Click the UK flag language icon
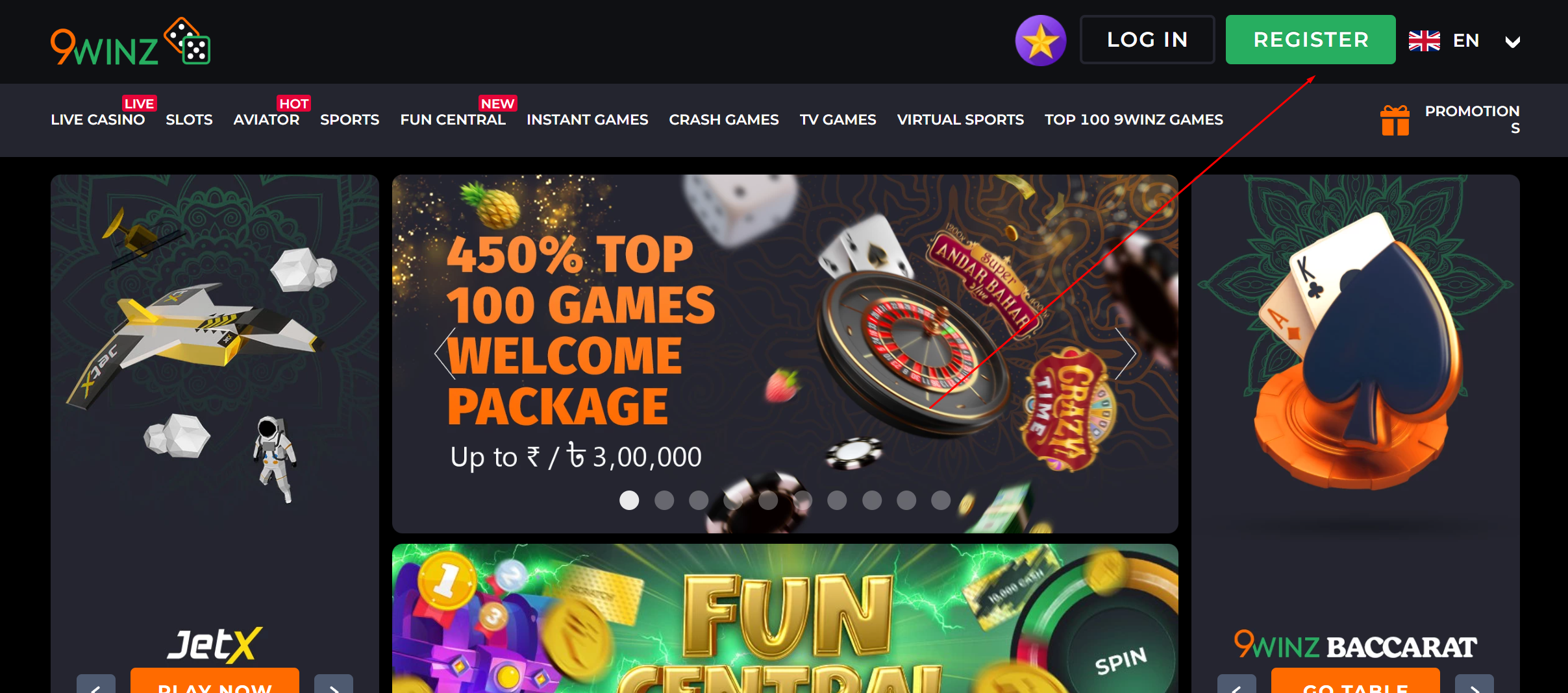 pyautogui.click(x=1424, y=41)
